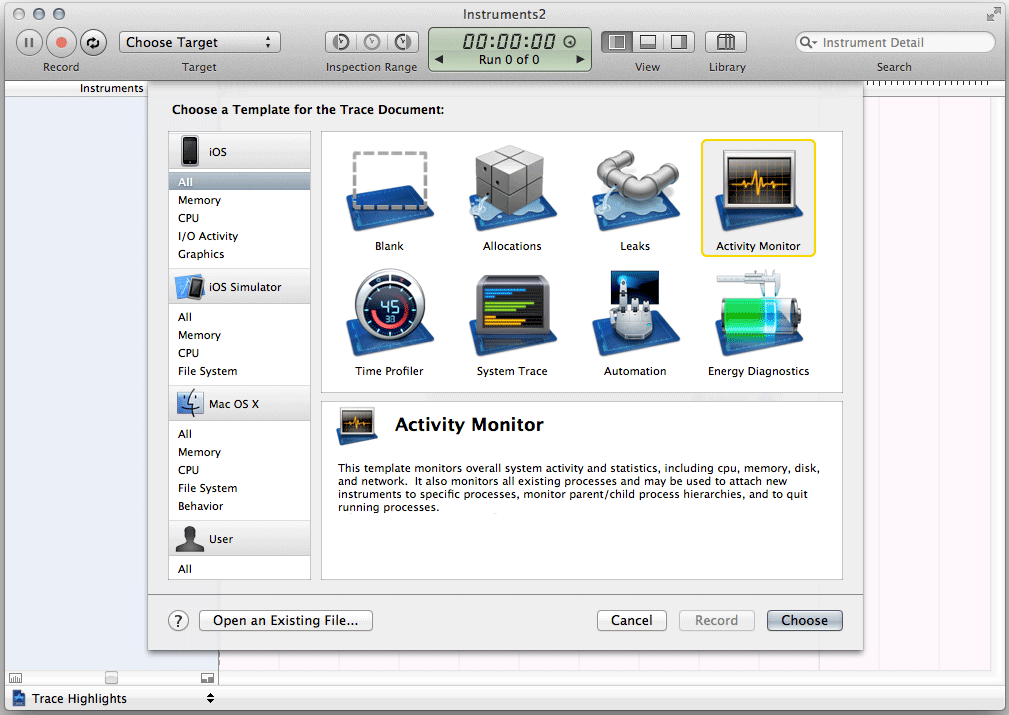Select All under iOS
Viewport: 1009px width, 715px height.
tap(239, 182)
